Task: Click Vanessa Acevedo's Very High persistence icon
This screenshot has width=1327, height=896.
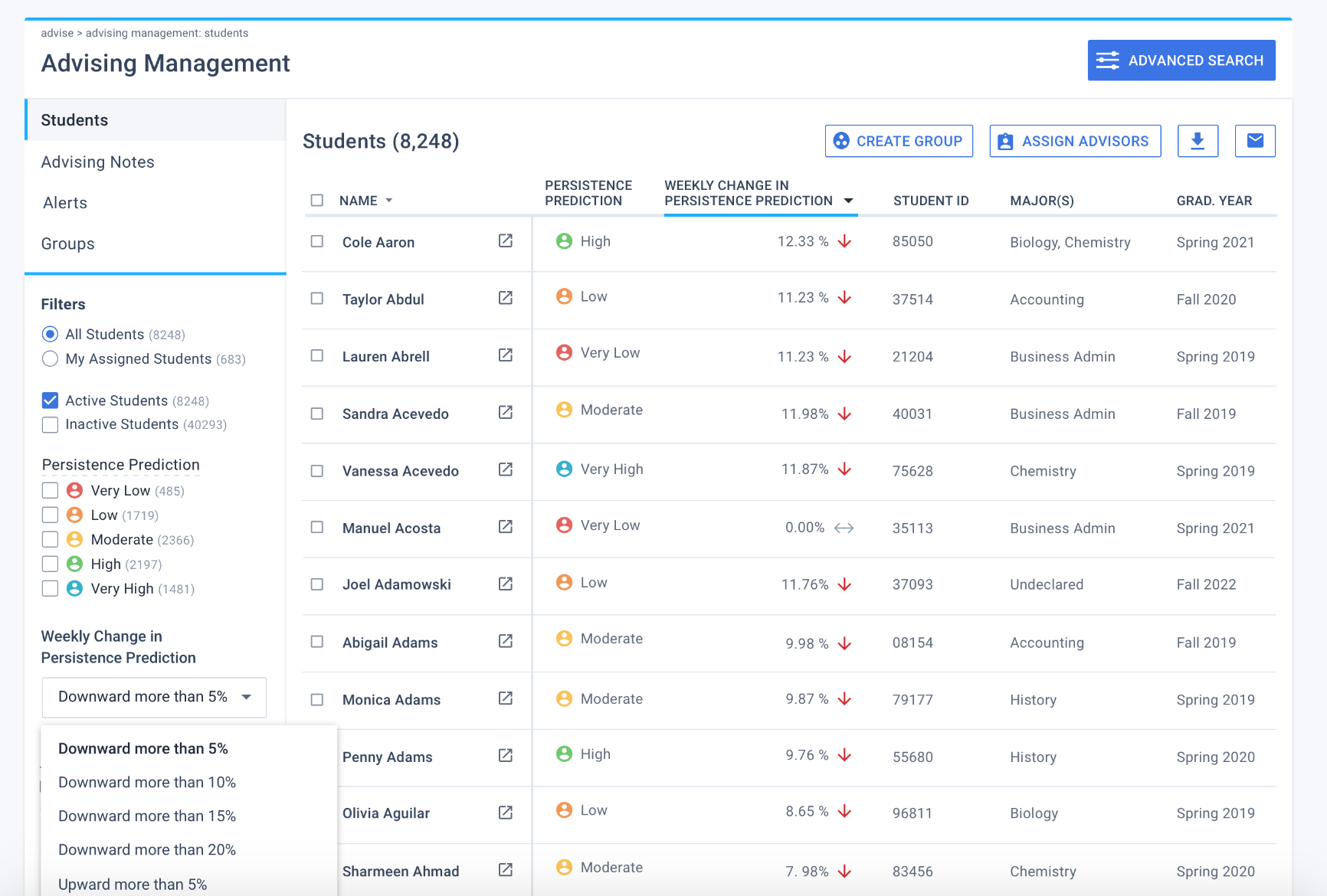Action: pyautogui.click(x=565, y=469)
